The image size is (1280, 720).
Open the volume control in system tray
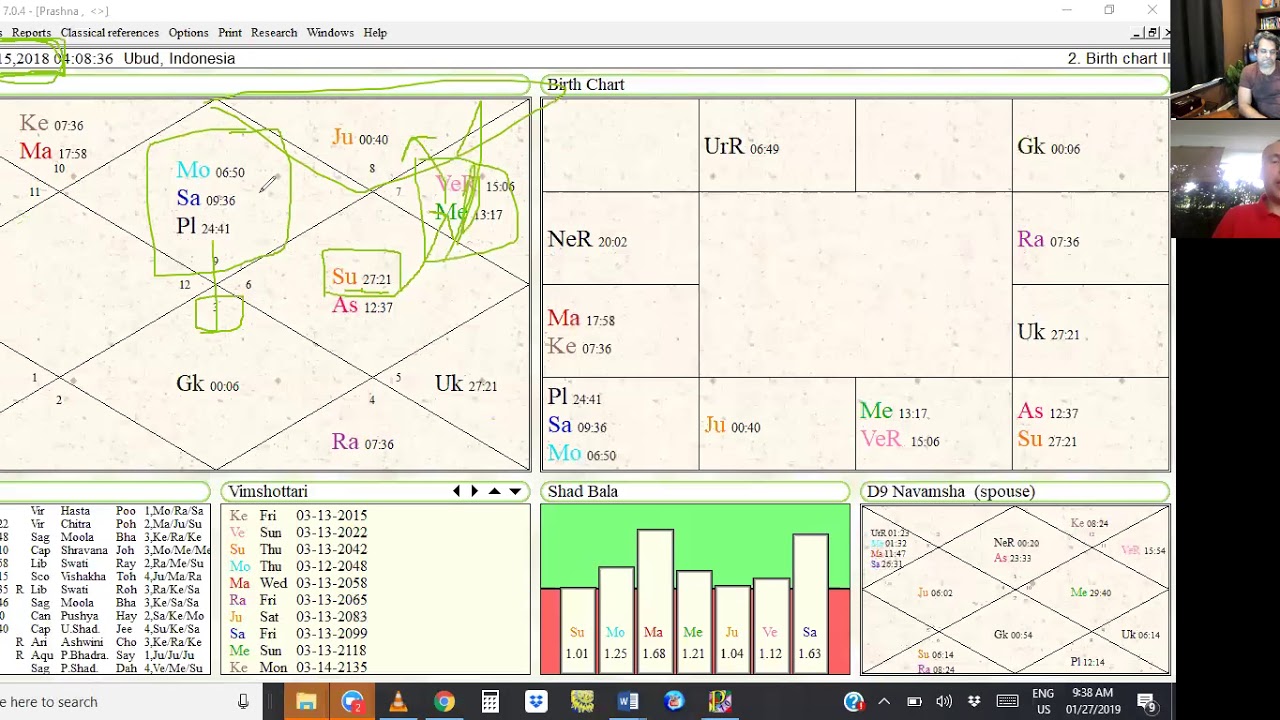point(944,702)
